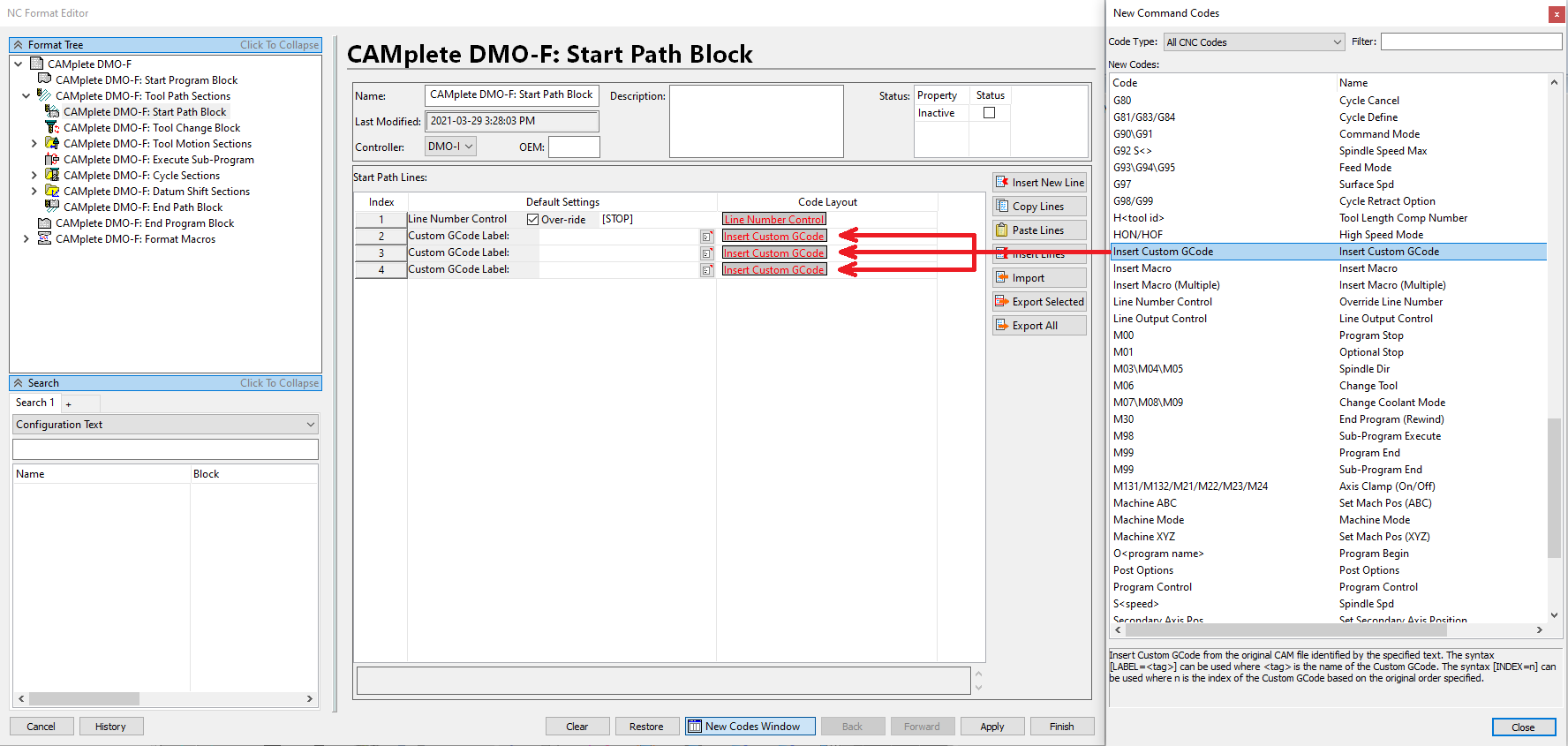Screen dimensions: 1568x746
Task: Click the Format Macros tree icon
Action: (x=44, y=238)
